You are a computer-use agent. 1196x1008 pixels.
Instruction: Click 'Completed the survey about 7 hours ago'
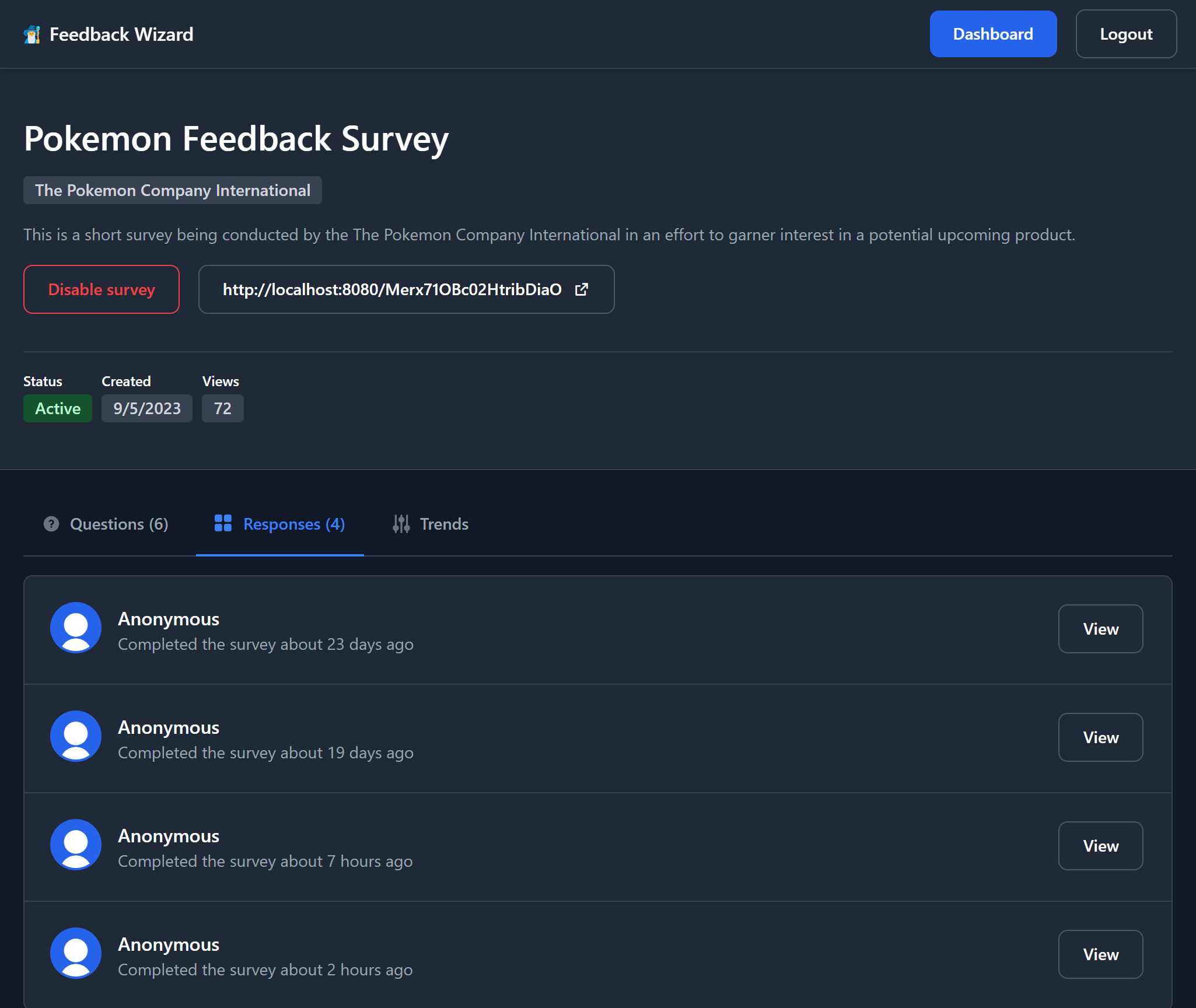click(x=265, y=862)
